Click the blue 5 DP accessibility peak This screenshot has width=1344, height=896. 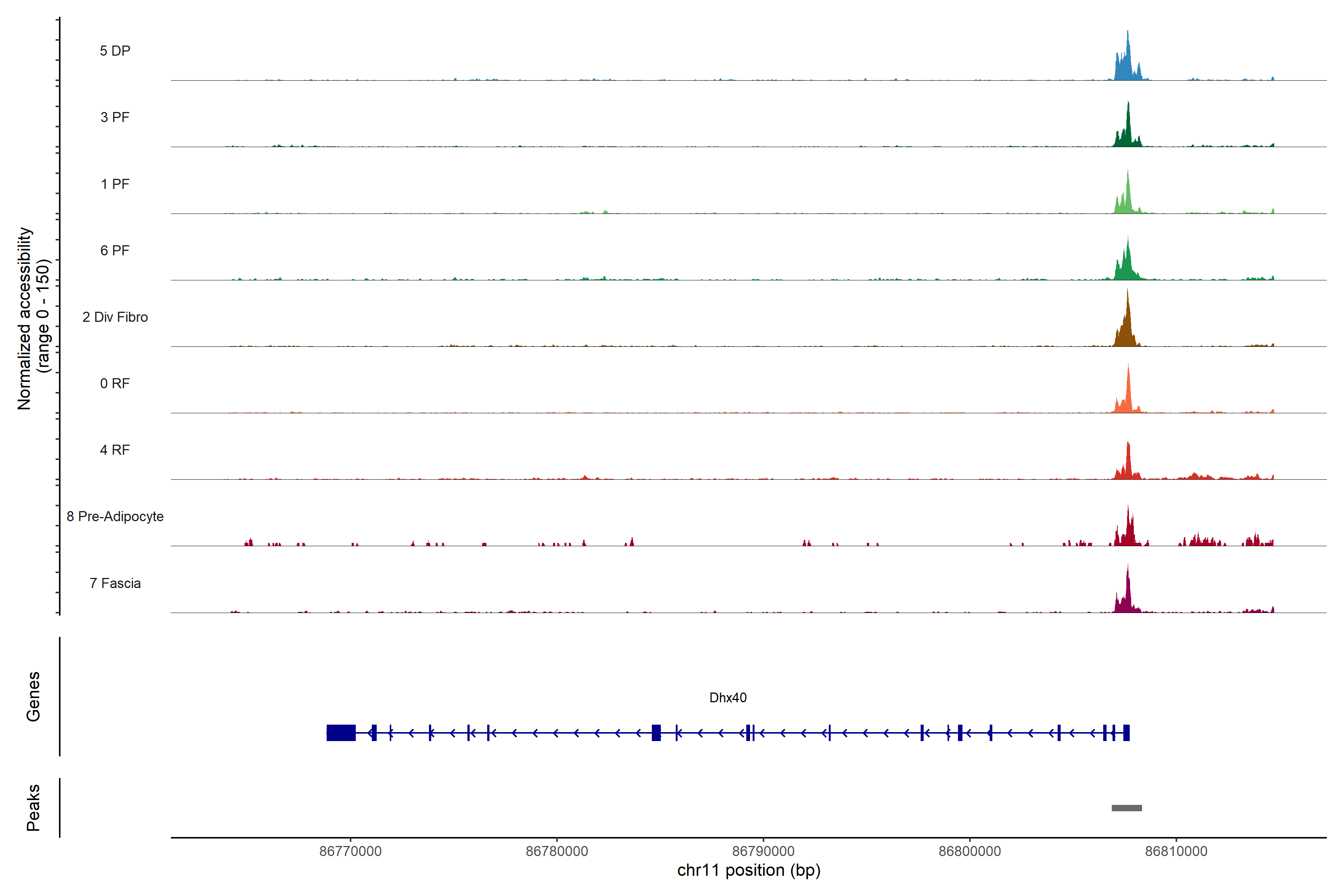(x=1126, y=66)
